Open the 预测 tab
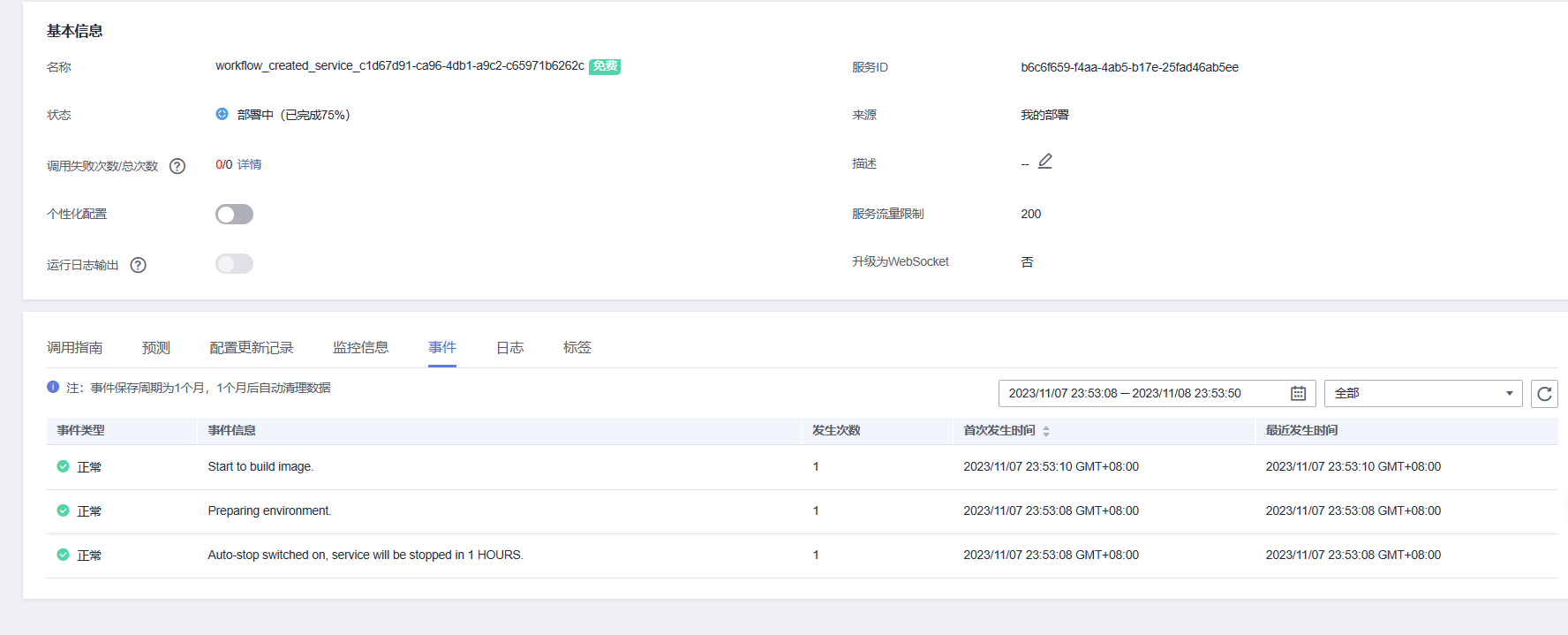This screenshot has width=1568, height=635. click(x=156, y=348)
